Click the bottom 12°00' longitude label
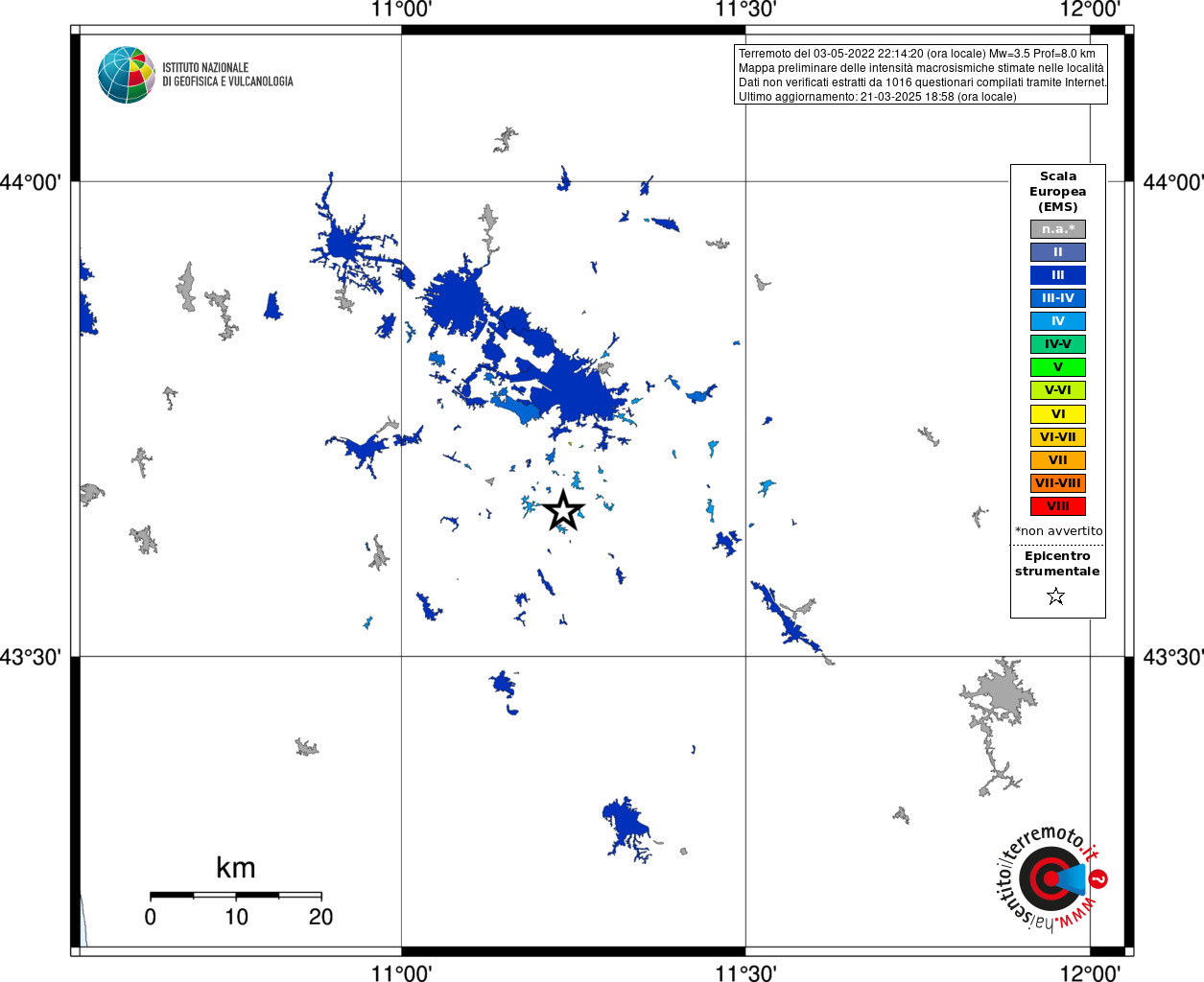 (x=1090, y=973)
